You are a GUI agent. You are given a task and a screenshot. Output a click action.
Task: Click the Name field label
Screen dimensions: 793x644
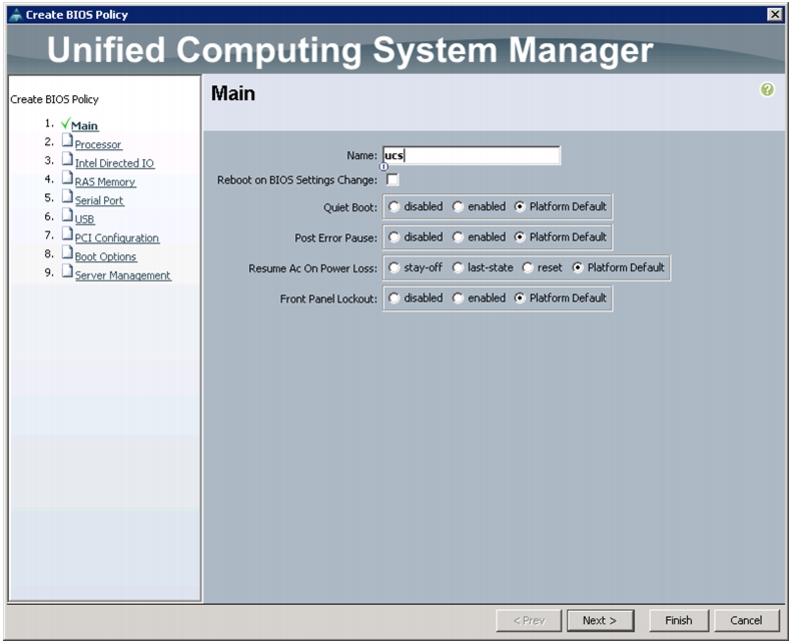click(362, 155)
